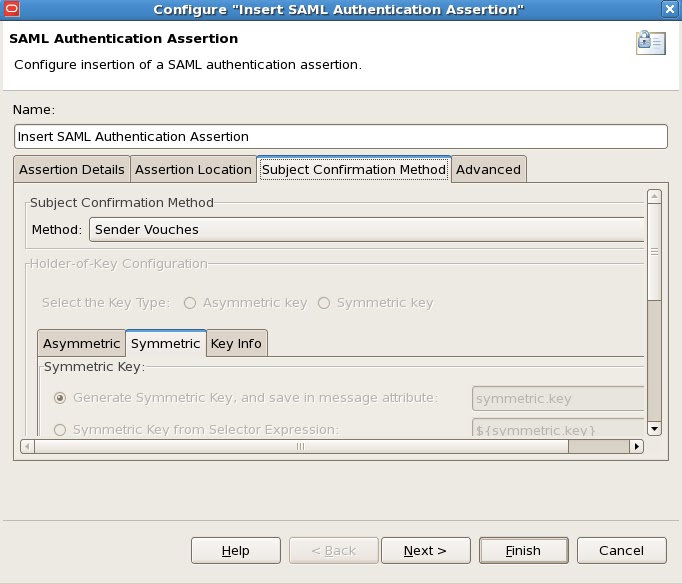Viewport: 682px width, 584px height.
Task: Choose Symmetric Key from Selector Expression
Action: (60, 430)
